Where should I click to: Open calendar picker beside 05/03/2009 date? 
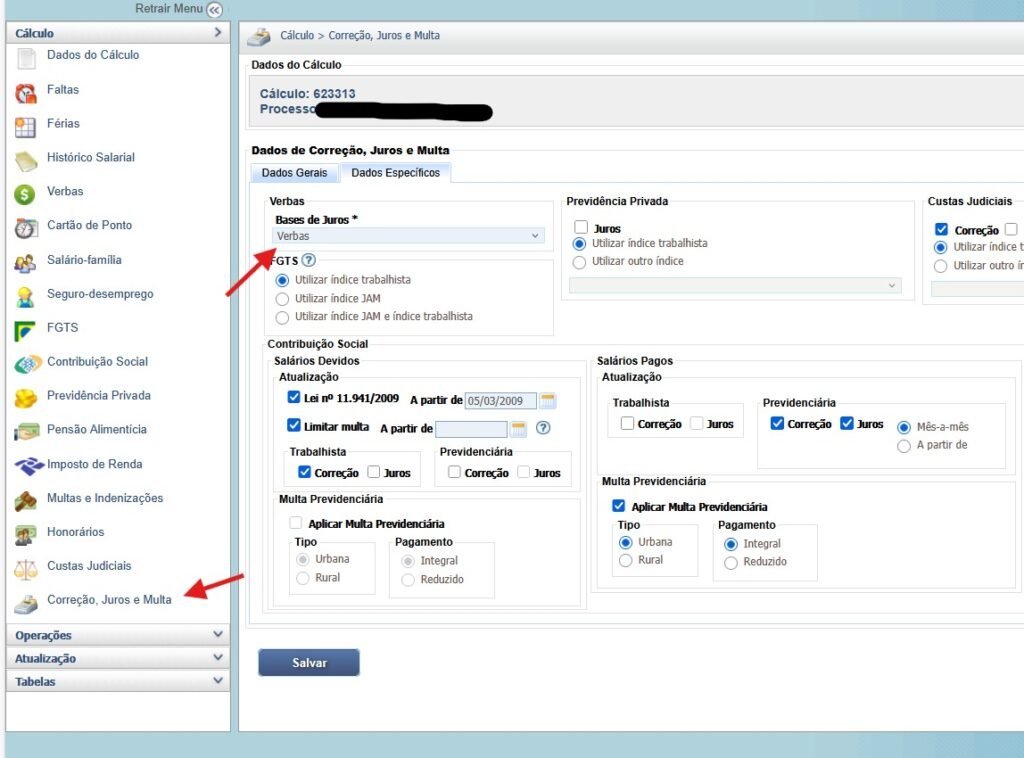(547, 401)
